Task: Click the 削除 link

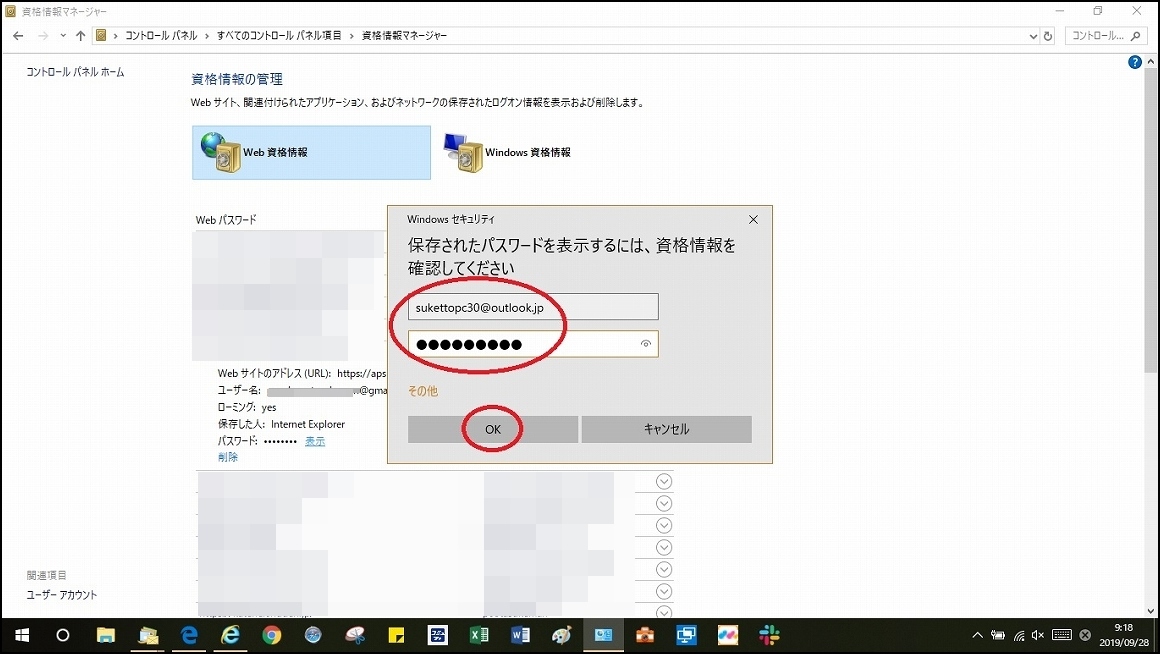Action: point(228,457)
